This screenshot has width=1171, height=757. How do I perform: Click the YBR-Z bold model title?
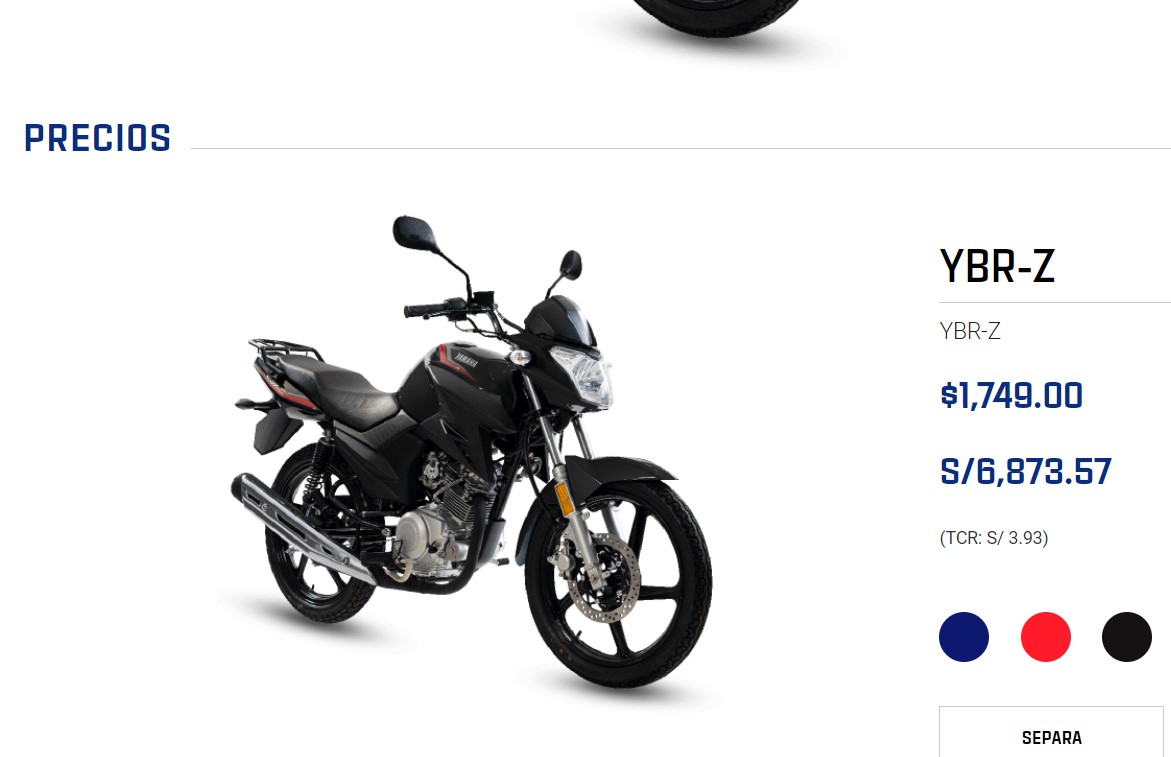[997, 266]
